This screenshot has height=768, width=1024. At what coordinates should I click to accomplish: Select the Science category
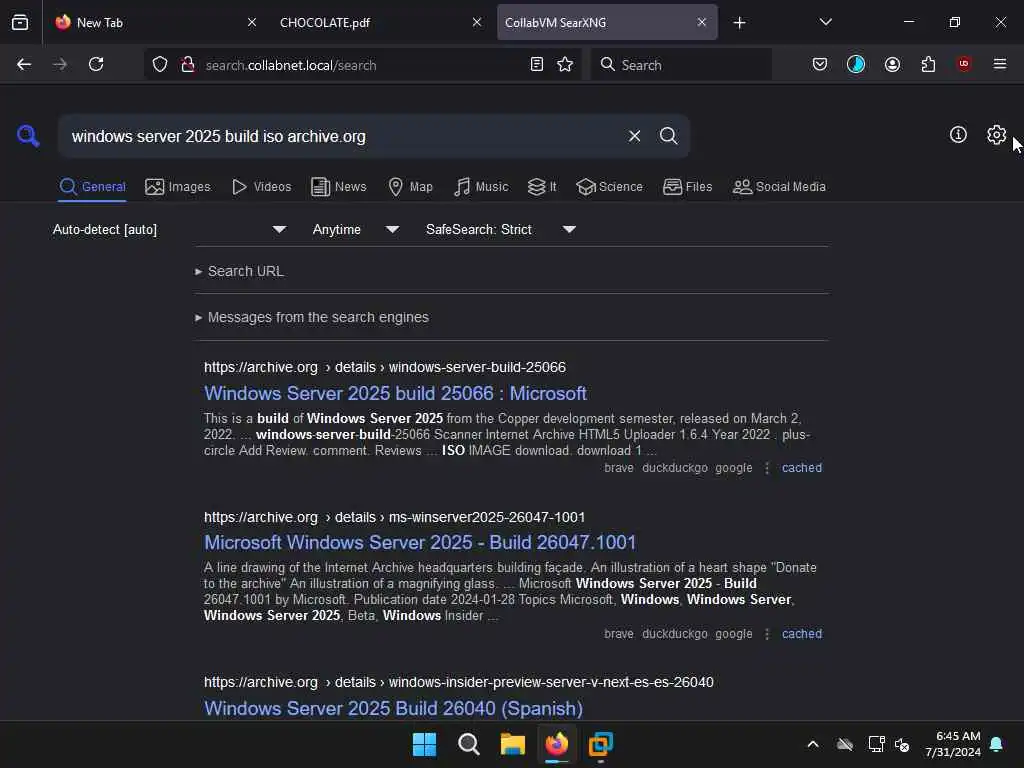point(609,187)
